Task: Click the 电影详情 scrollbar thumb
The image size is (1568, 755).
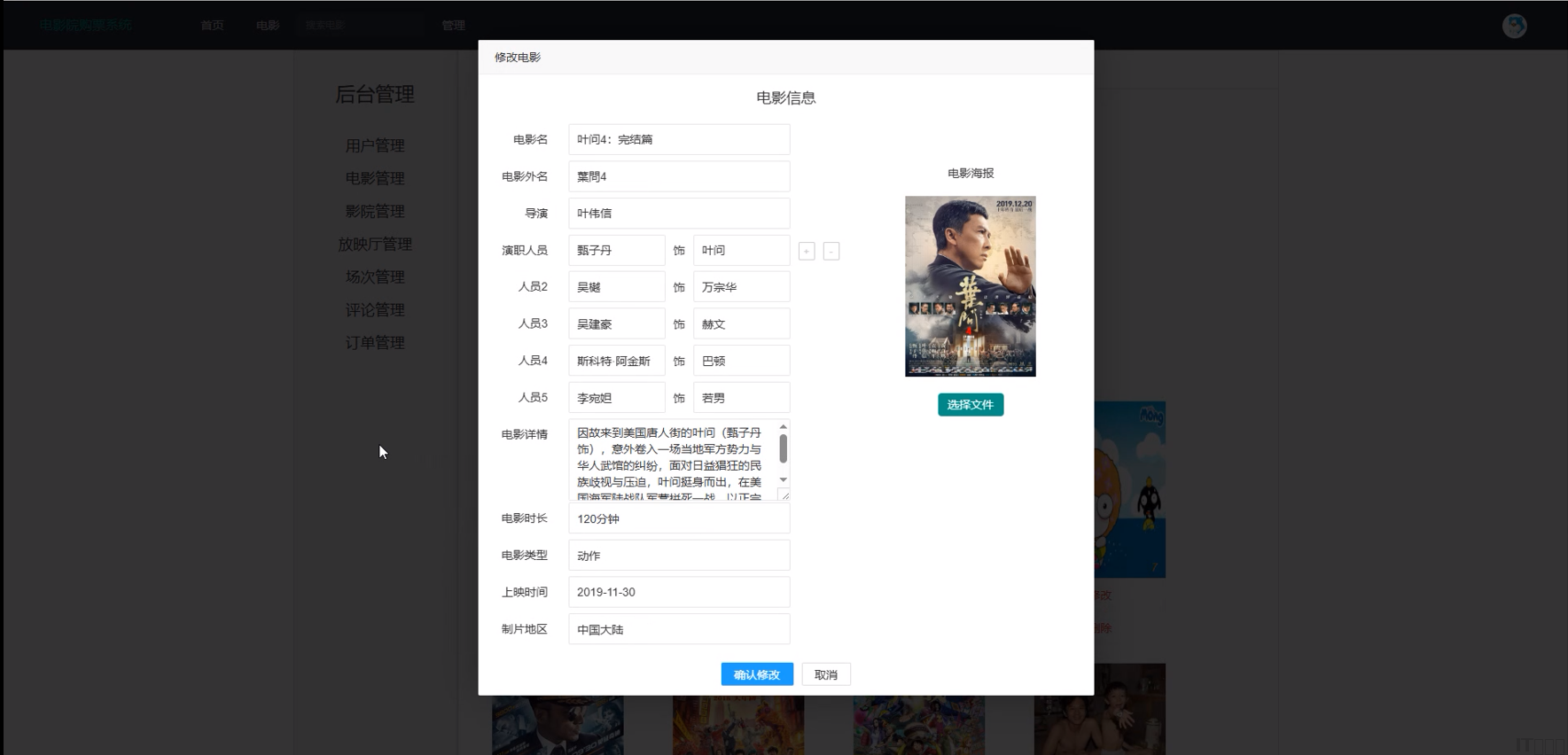Action: [x=783, y=448]
